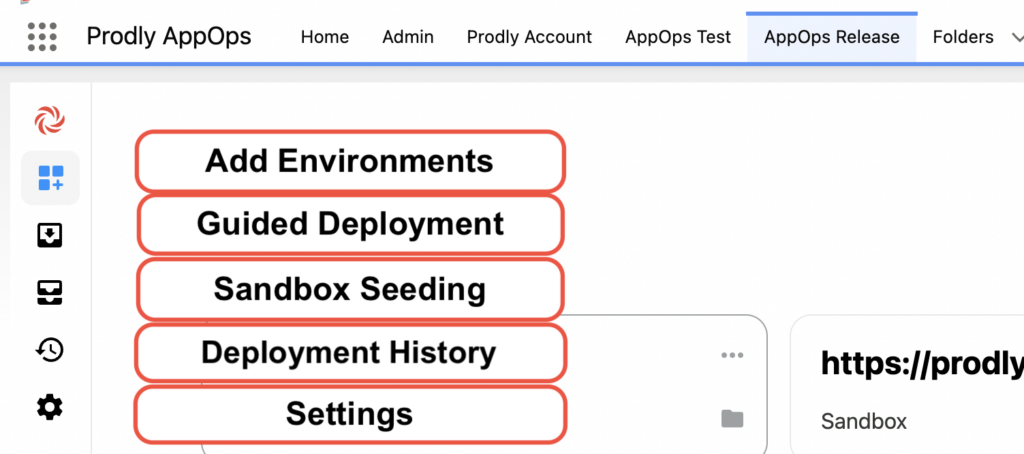This screenshot has height=454, width=1024.
Task: Select the AppOps Release tab
Action: pos(831,37)
